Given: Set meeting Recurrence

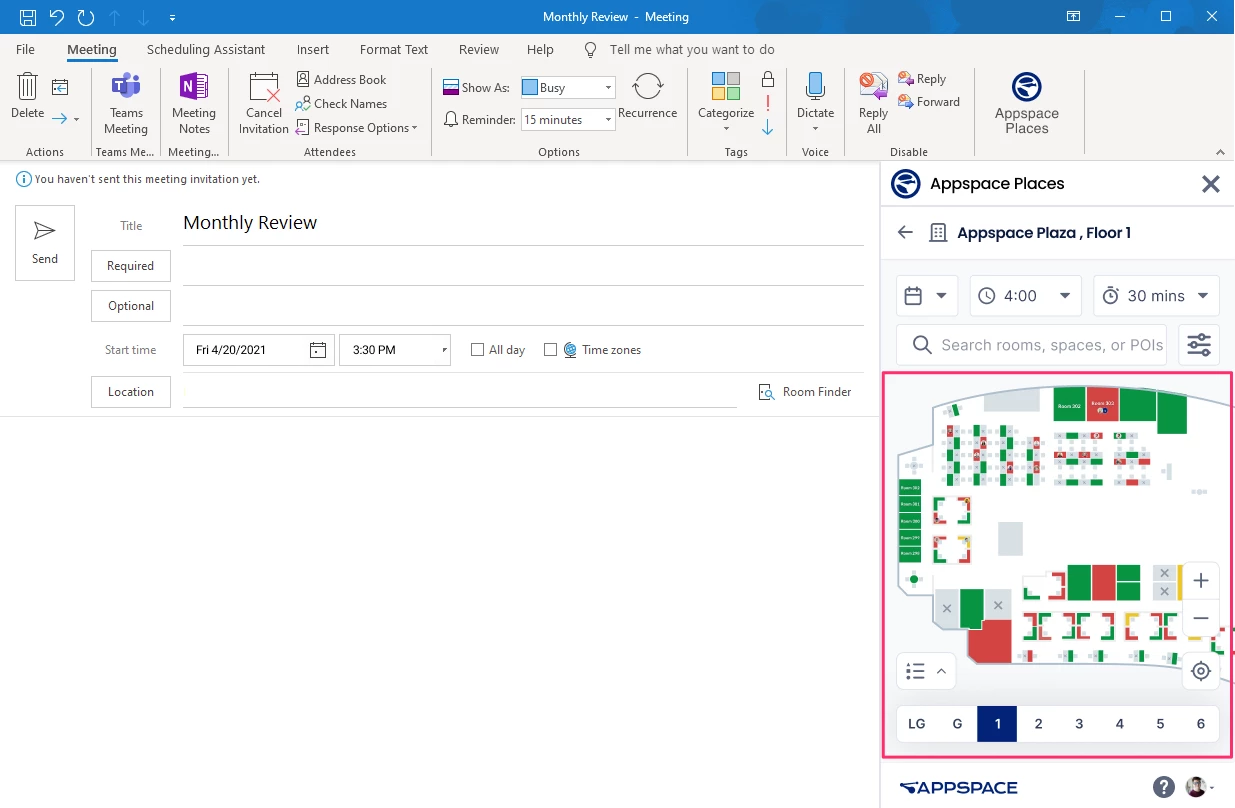Looking at the screenshot, I should click(x=648, y=97).
